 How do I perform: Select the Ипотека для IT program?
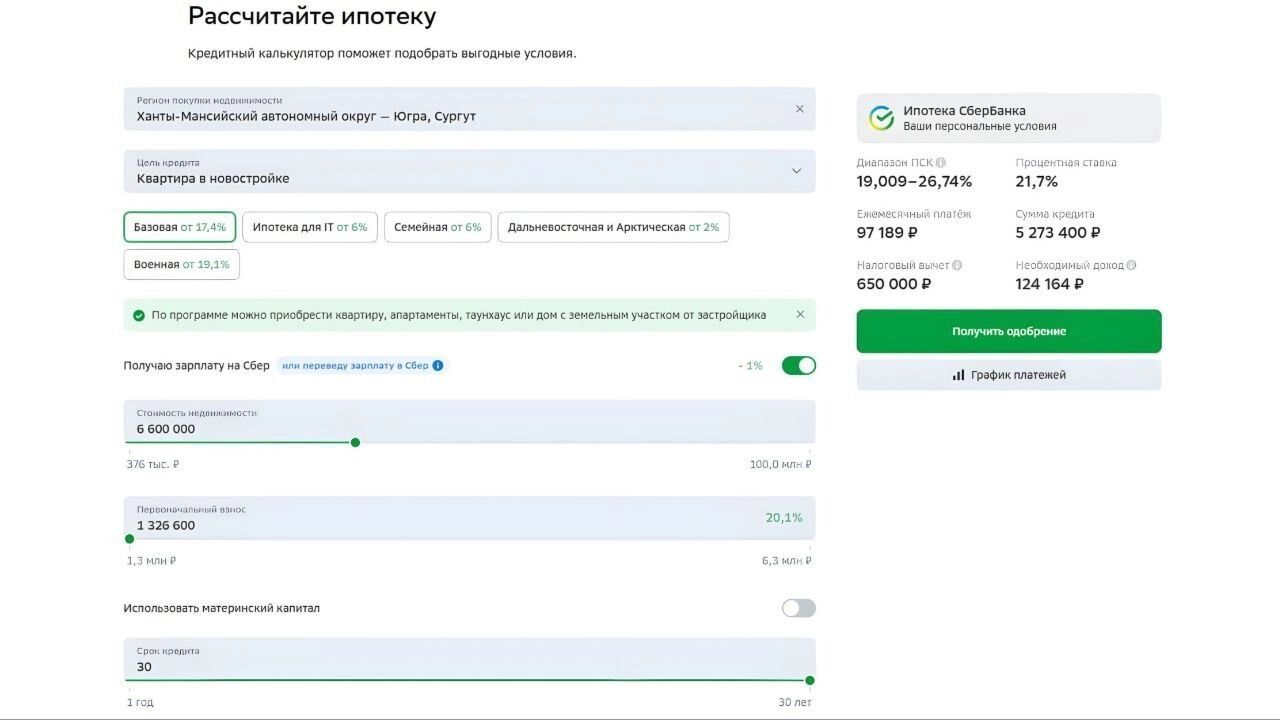[310, 228]
